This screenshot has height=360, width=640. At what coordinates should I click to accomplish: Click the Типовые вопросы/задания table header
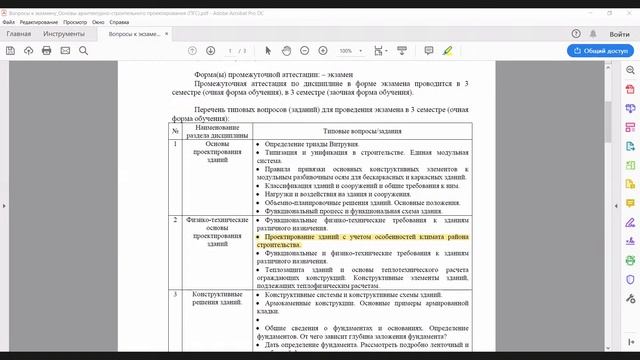(362, 131)
